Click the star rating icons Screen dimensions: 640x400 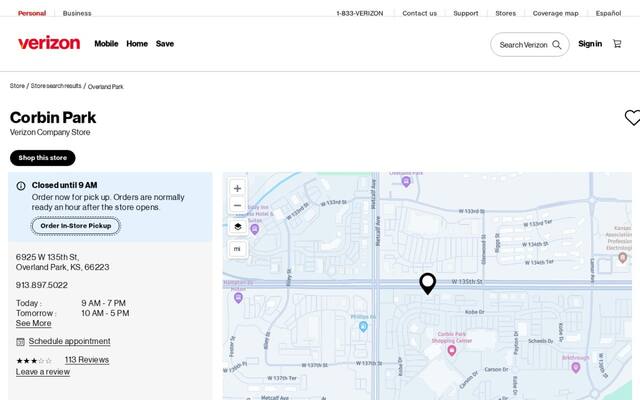tap(34, 360)
